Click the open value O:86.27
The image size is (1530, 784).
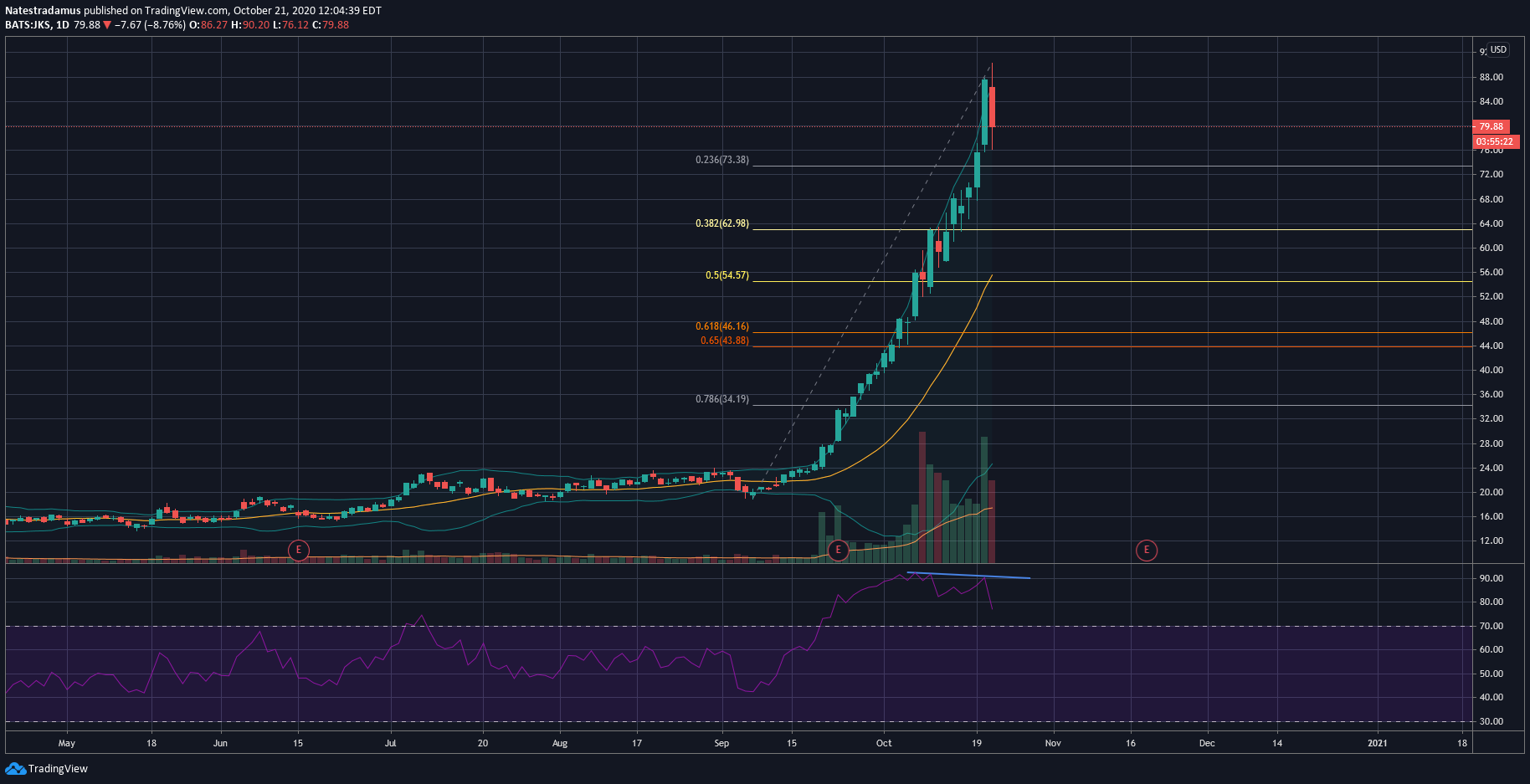[208, 25]
